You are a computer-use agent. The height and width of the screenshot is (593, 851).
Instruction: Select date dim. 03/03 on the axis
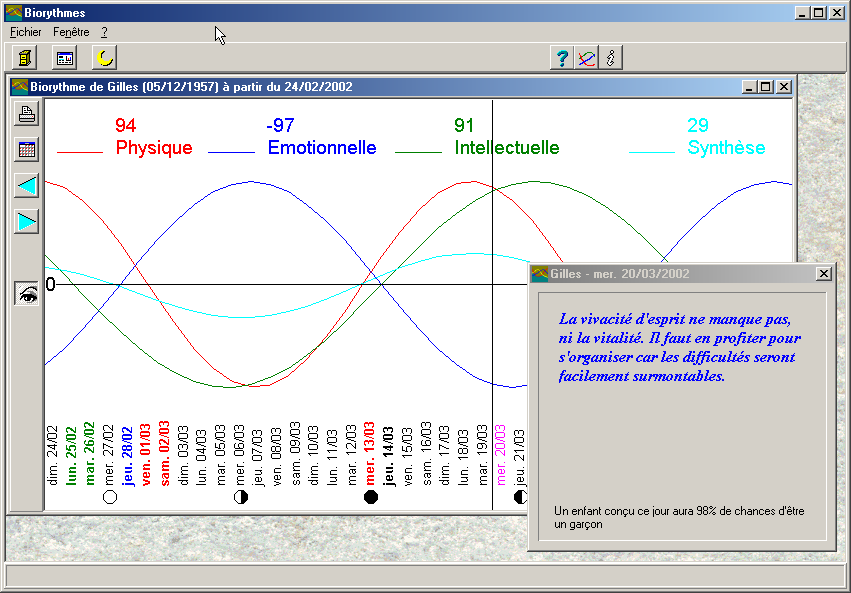coord(183,455)
